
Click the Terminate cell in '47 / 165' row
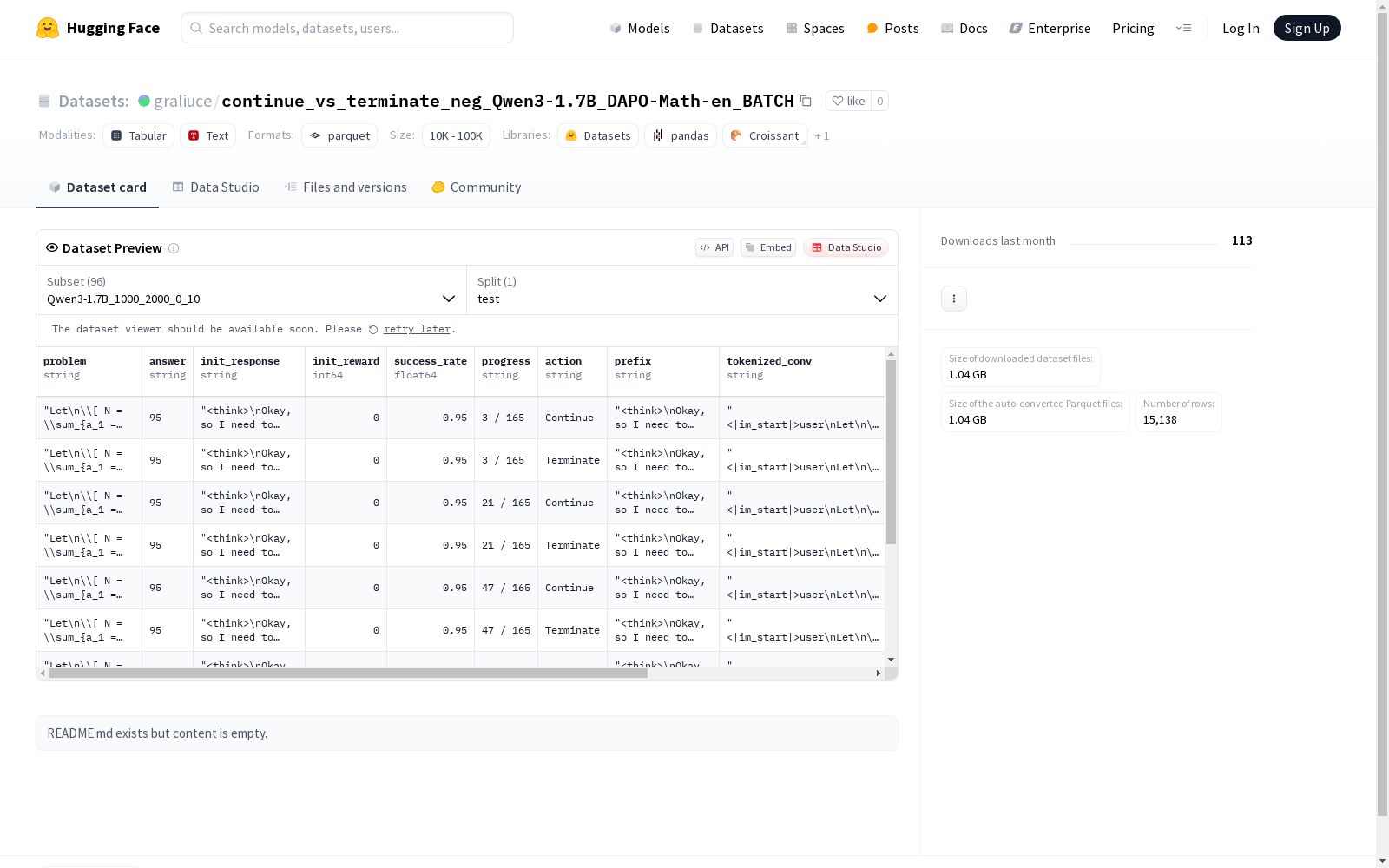pos(573,631)
